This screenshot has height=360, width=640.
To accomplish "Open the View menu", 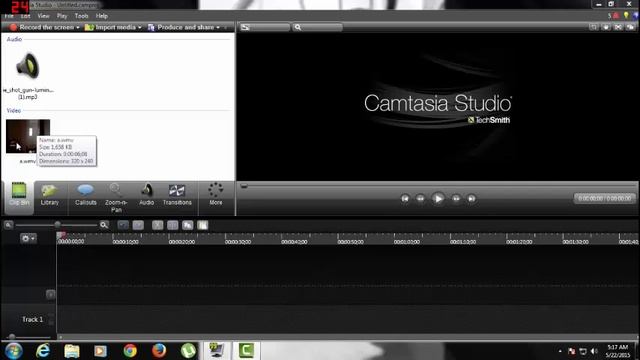I will [x=43, y=16].
